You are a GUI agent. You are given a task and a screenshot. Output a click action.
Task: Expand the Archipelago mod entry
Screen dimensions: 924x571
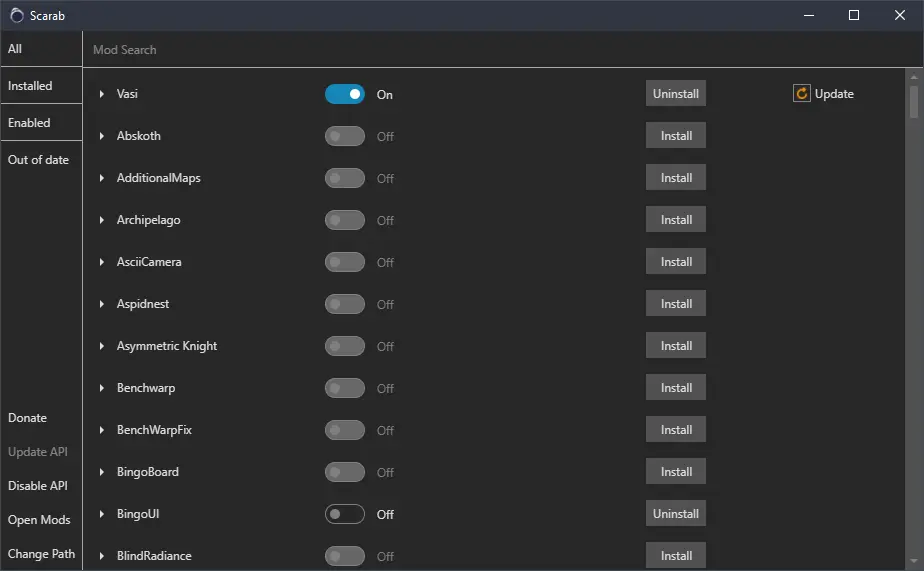[102, 220]
